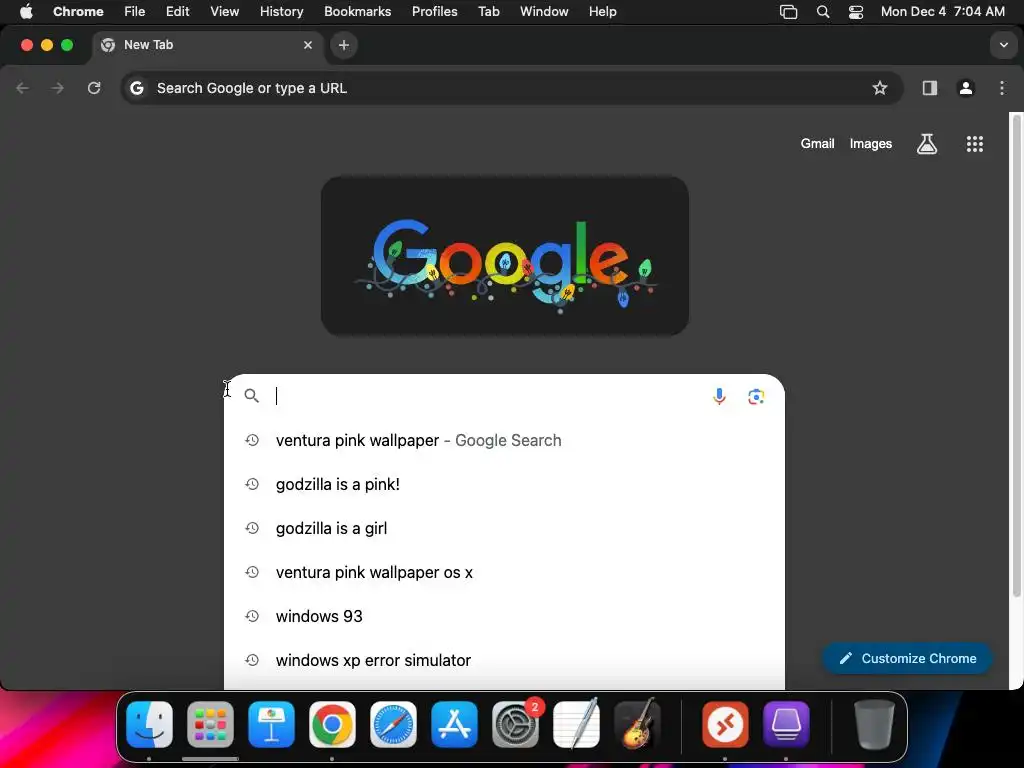
Task: Open Spotlight search in menu bar
Action: tap(823, 11)
